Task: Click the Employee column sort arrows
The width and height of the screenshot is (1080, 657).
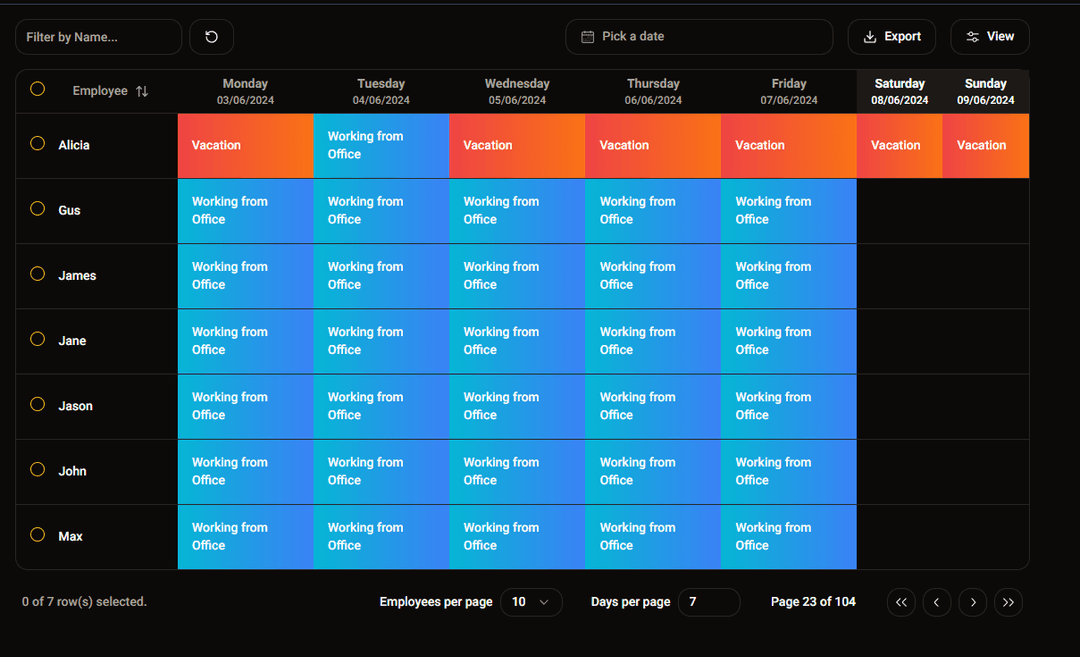Action: click(142, 91)
